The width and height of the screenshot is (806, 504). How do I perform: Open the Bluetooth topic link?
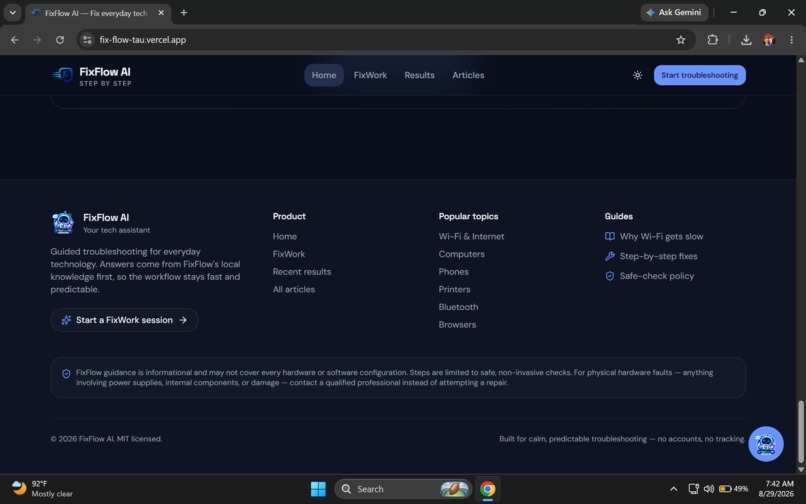point(459,307)
